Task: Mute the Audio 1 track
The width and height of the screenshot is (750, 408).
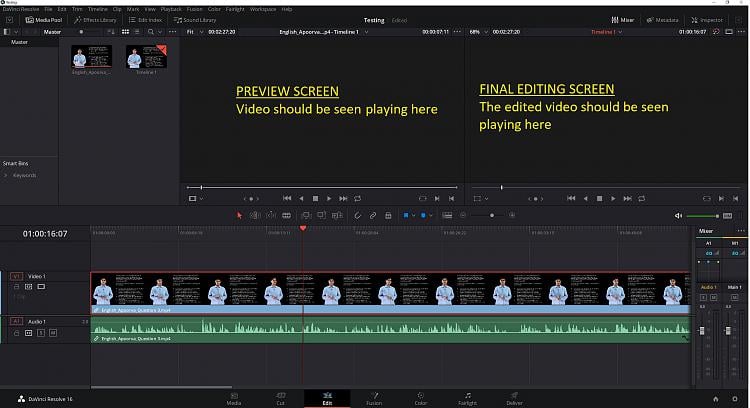Action: pos(51,332)
